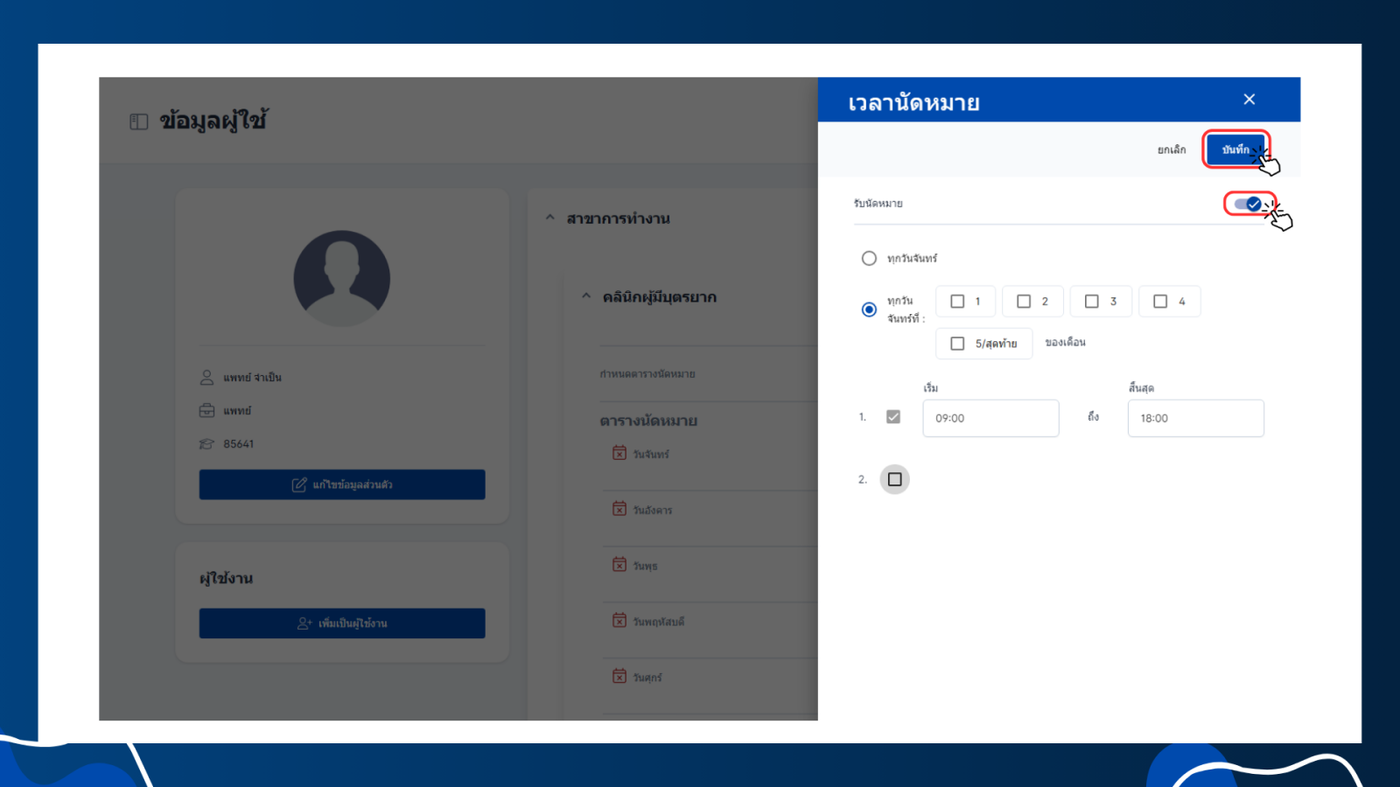Screen dimensions: 1400x787
Task: Toggle the checkbox for time slot 1
Action: click(x=893, y=417)
